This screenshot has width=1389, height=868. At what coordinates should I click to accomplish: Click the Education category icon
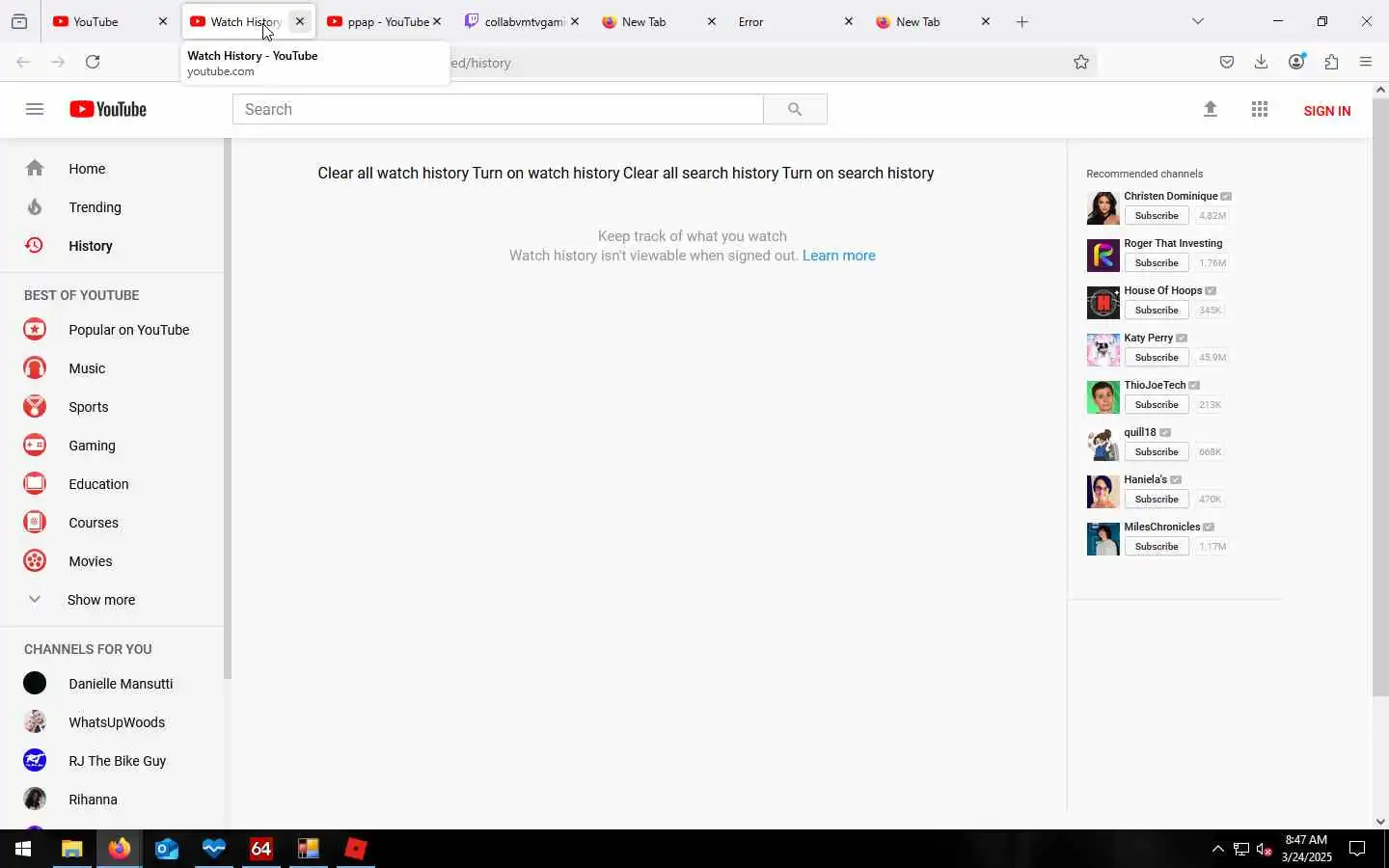pos(35,484)
